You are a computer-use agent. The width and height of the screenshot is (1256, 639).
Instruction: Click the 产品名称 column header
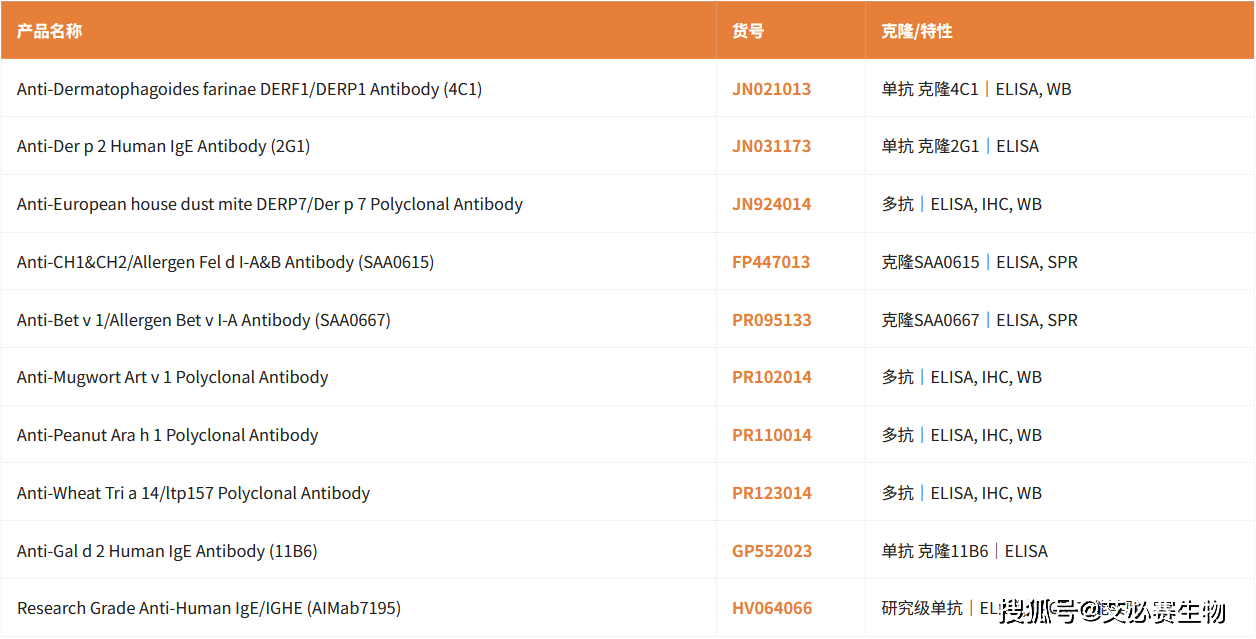pyautogui.click(x=49, y=31)
